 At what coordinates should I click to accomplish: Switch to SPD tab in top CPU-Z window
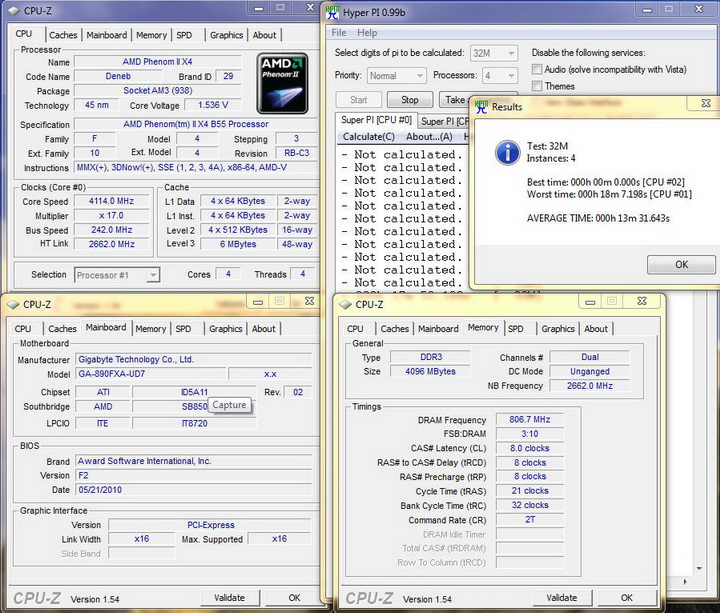click(x=184, y=35)
